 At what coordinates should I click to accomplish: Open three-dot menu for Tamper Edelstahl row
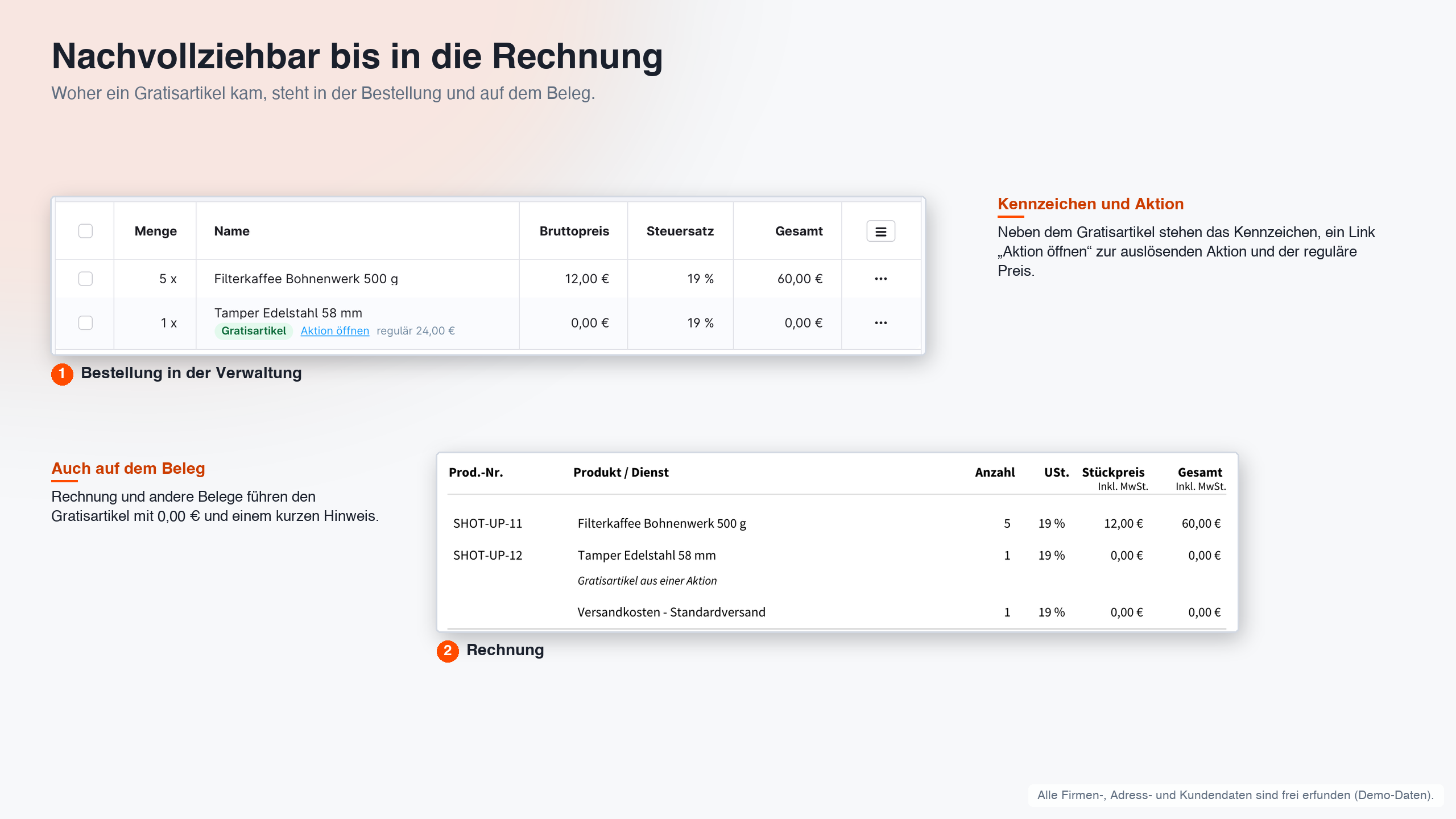[x=880, y=323]
